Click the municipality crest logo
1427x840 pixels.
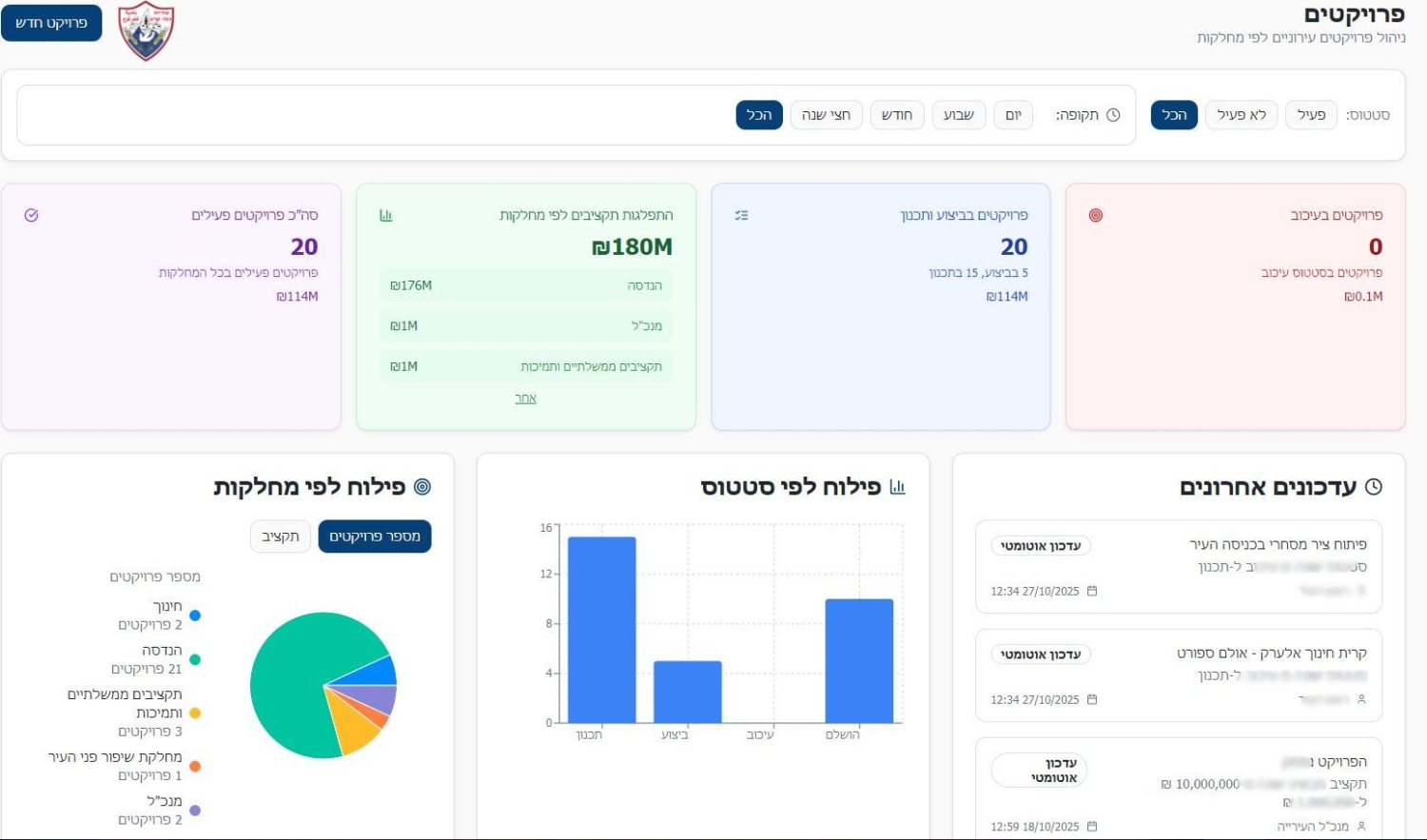(x=146, y=30)
